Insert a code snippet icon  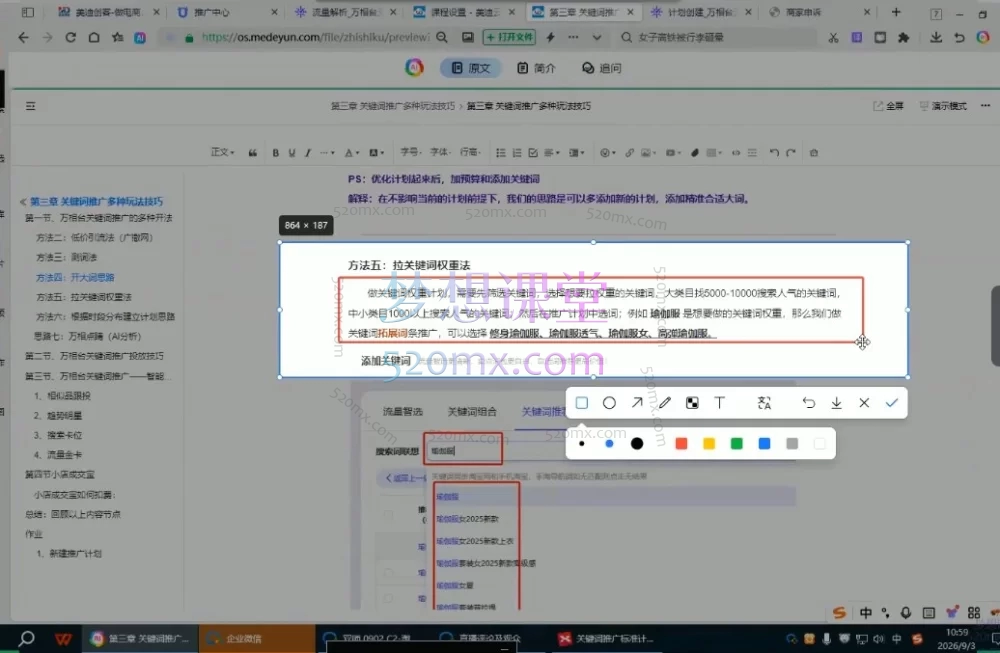(735, 153)
